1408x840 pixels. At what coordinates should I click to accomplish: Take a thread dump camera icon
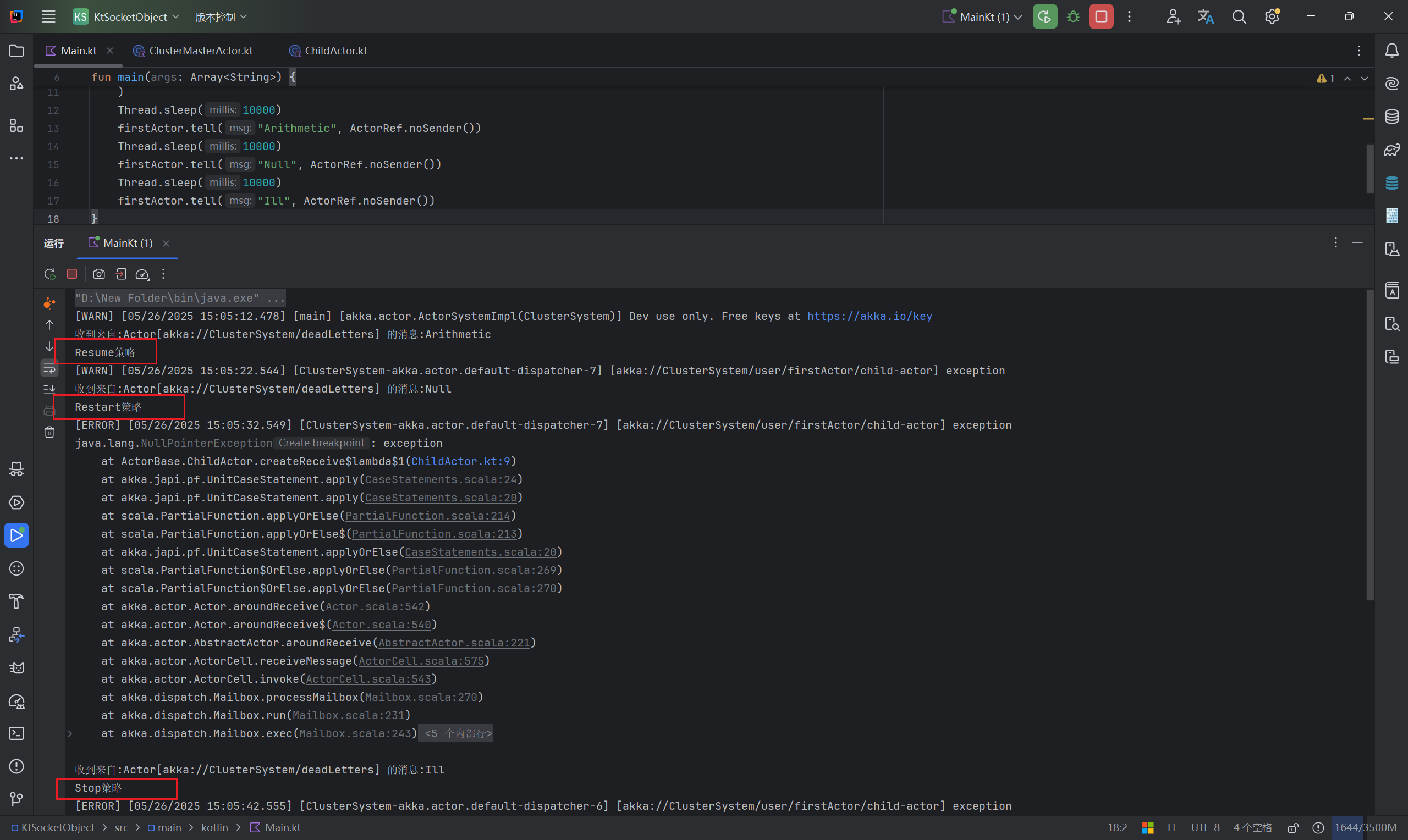99,274
